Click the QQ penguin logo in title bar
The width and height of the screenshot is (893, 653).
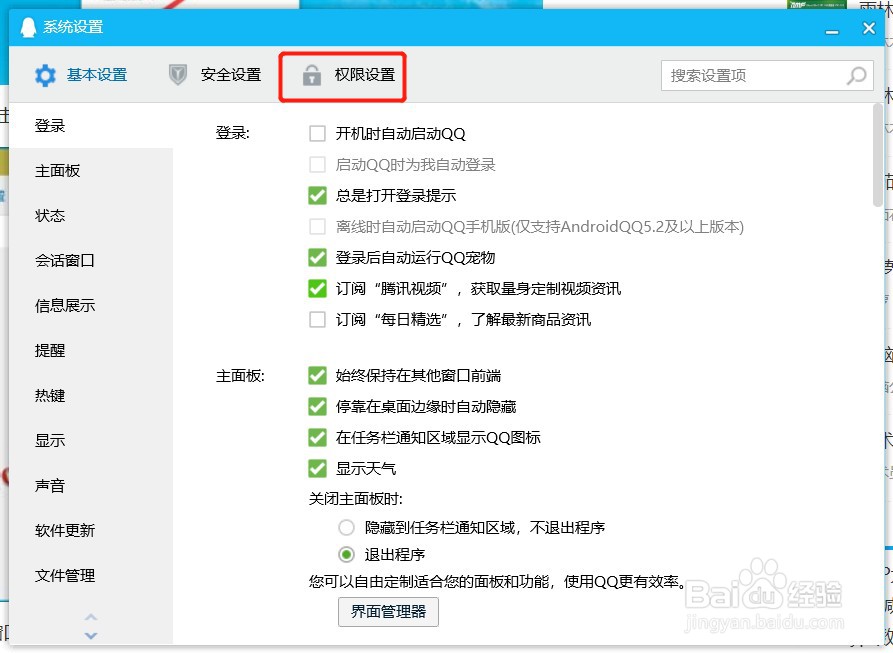click(x=28, y=27)
